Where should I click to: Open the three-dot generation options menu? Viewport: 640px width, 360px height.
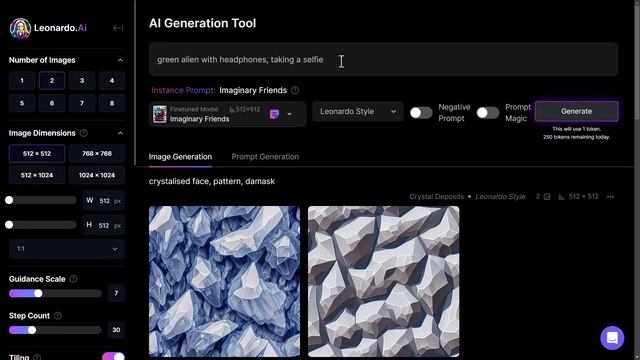(610, 197)
